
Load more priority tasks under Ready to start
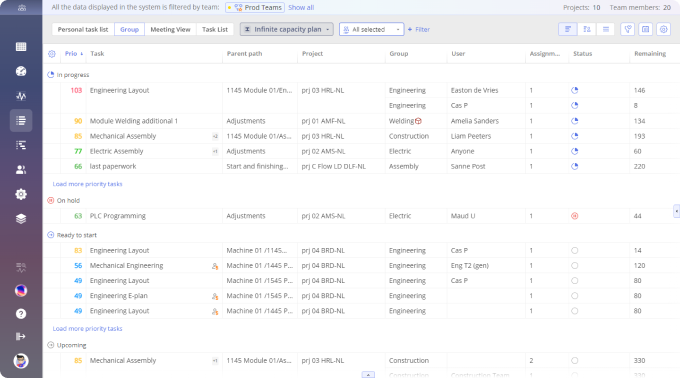88,329
